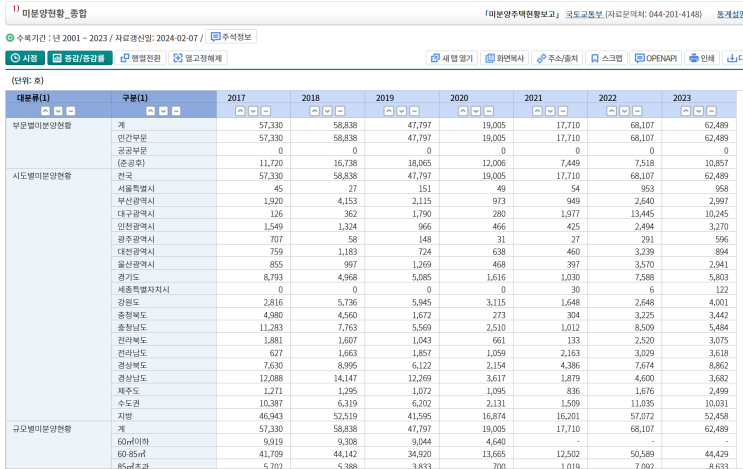Click minus icon under 2020 header
Screen dimensions: 743x469
(x=489, y=110)
